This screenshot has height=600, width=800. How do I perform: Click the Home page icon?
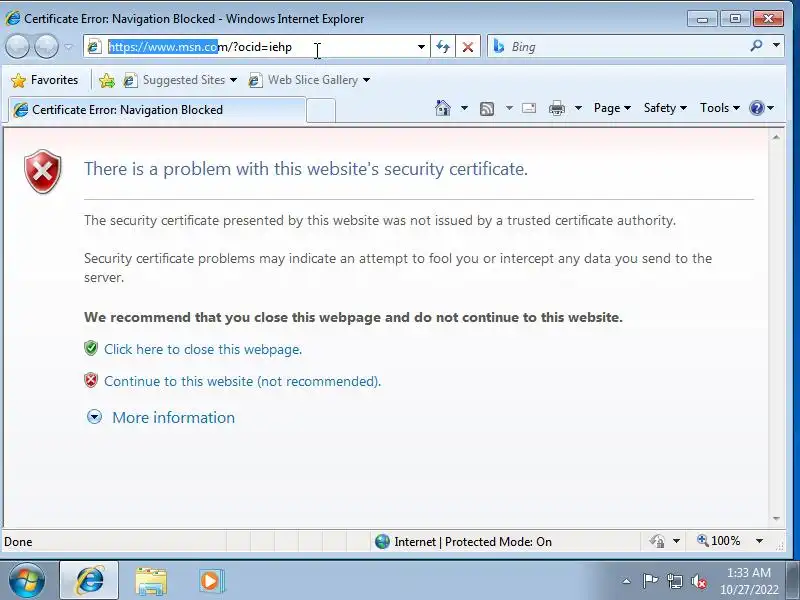pyautogui.click(x=443, y=108)
